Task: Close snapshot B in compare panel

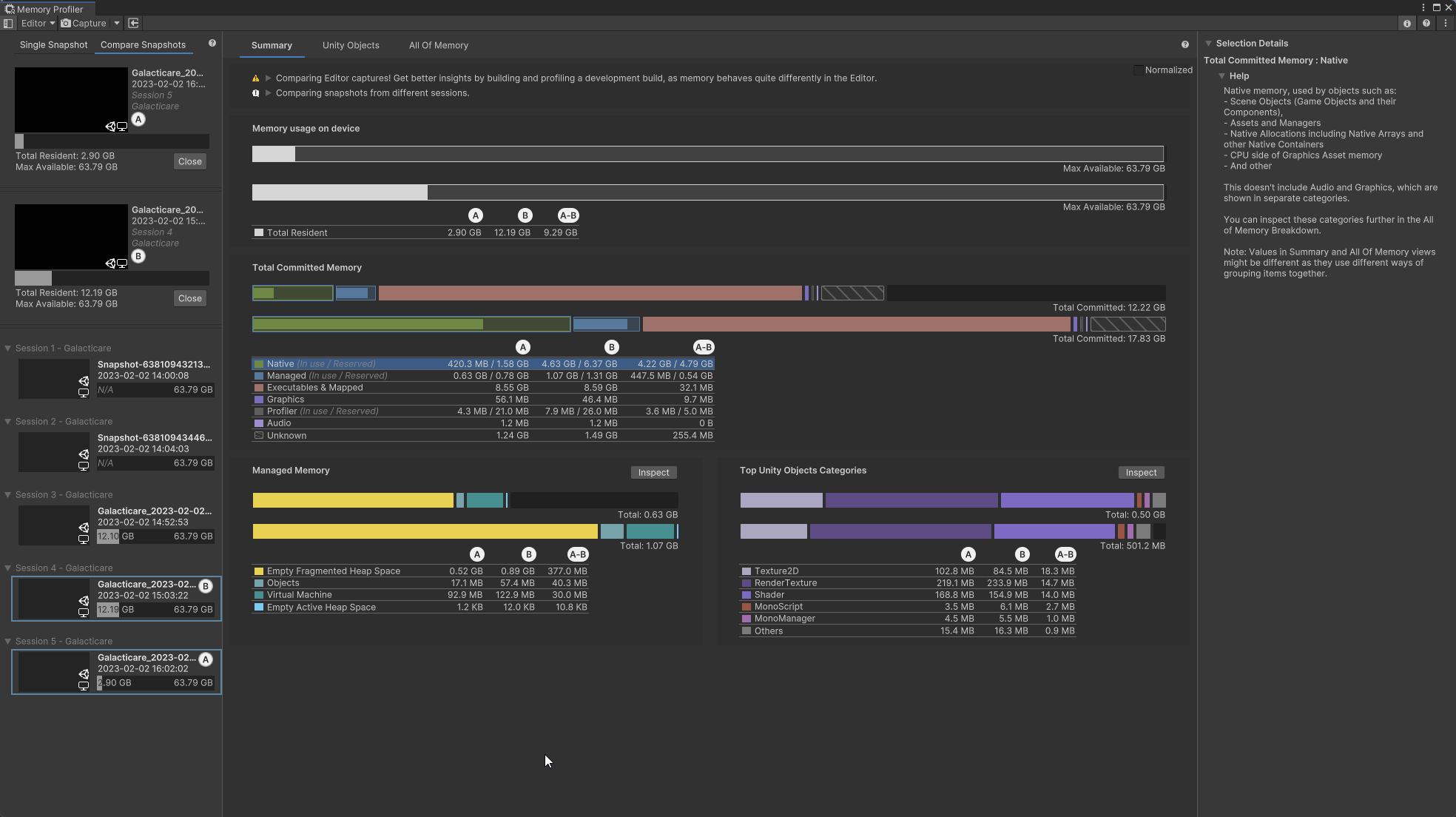Action: 189,299
